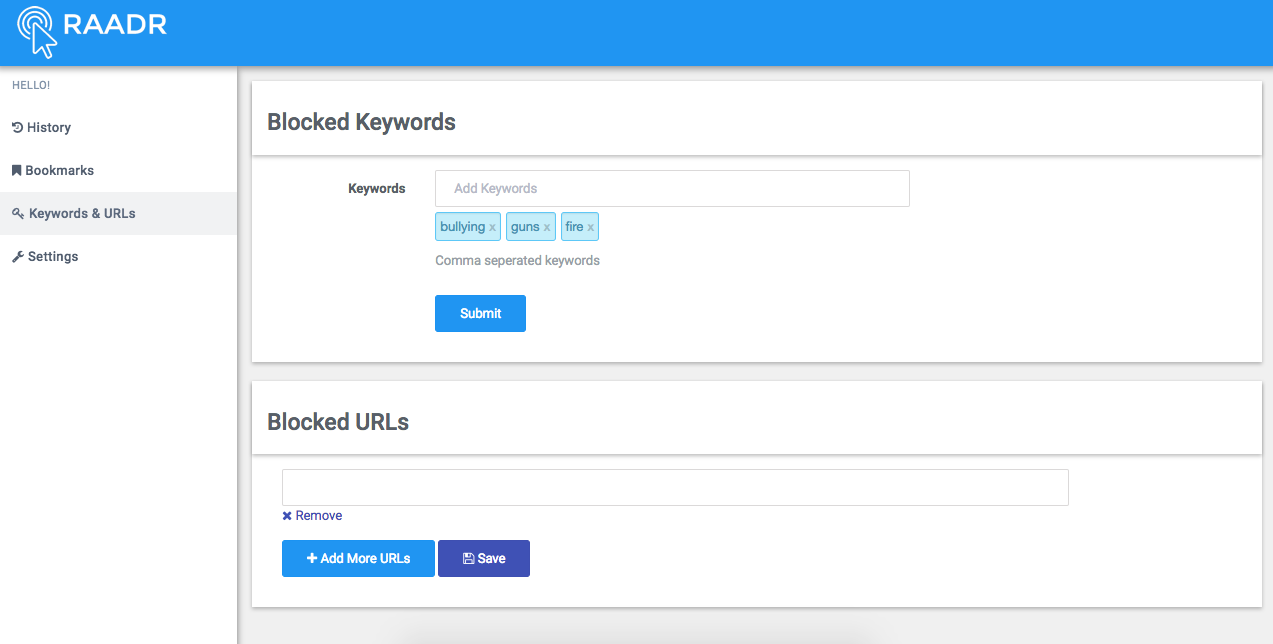Click the RAADR cursor logo icon
Viewport: 1273px width, 644px height.
pos(37,30)
